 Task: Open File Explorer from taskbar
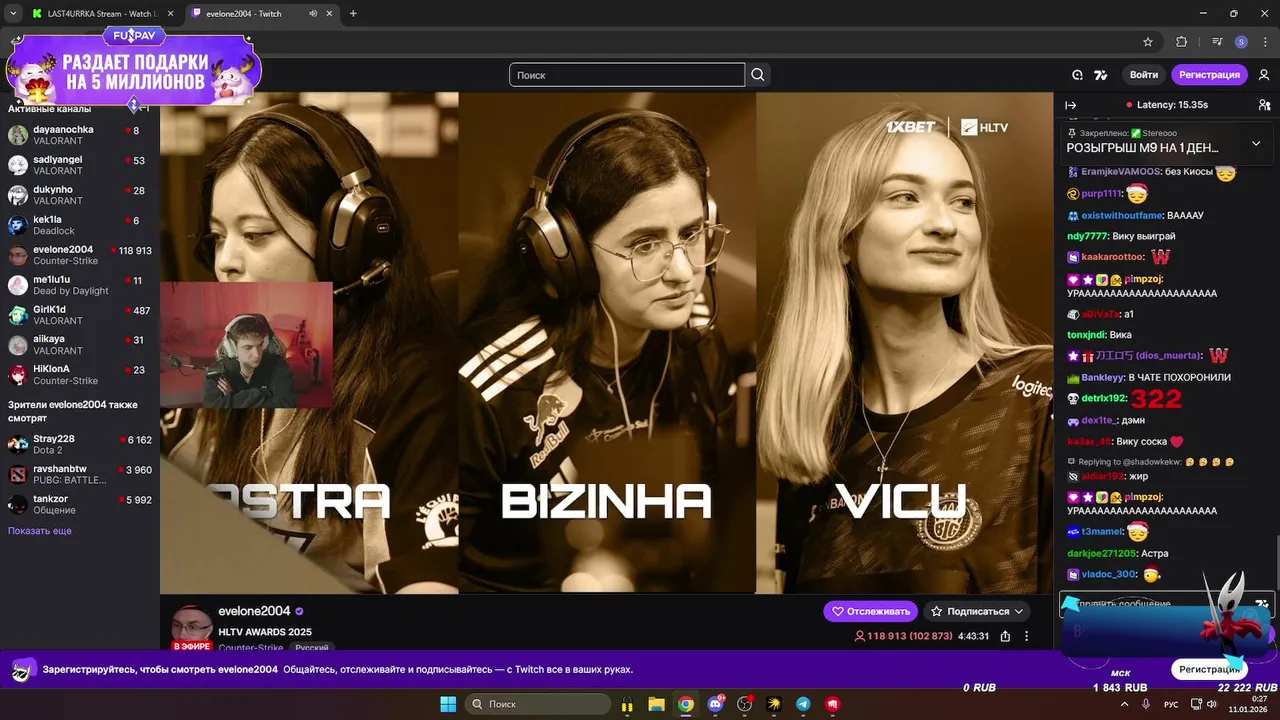coord(656,704)
